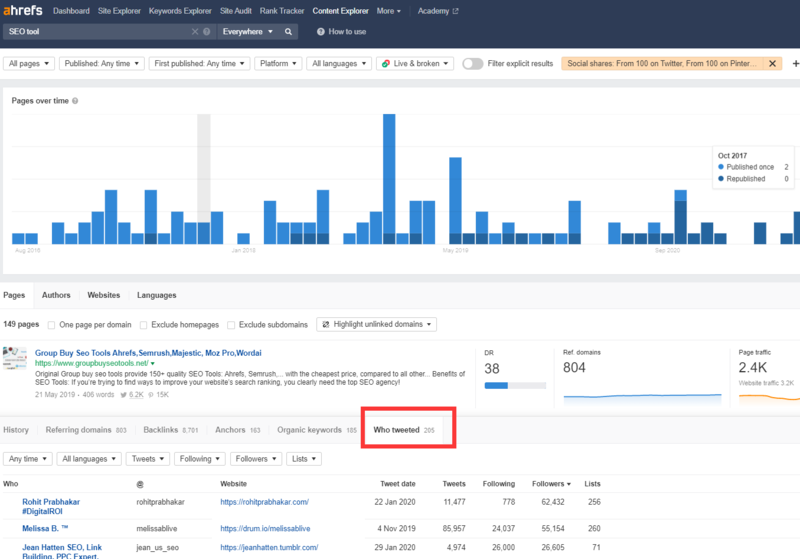Open the Everywhere search scope dropdown

click(x=247, y=32)
